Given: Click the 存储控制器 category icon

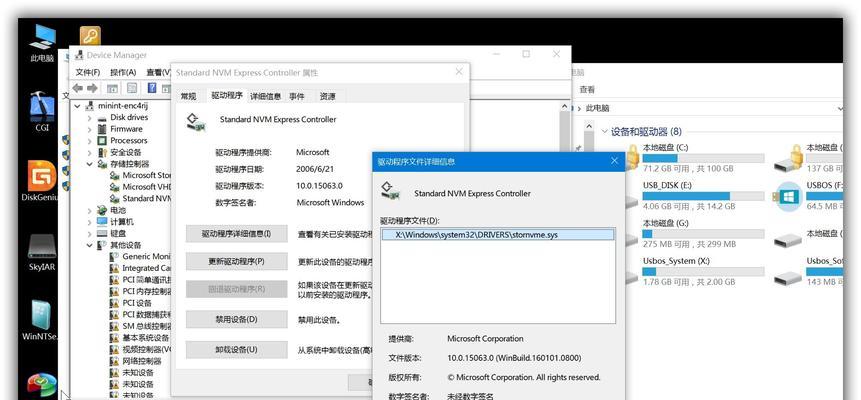Looking at the screenshot, I should tap(102, 164).
